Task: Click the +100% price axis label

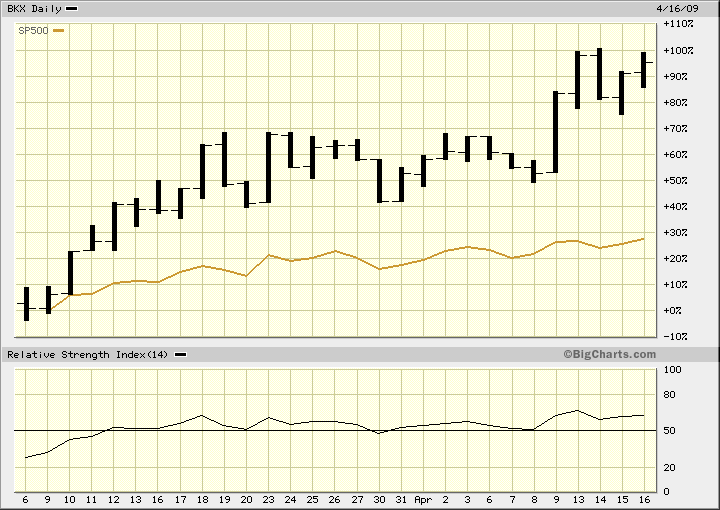Action: click(679, 50)
